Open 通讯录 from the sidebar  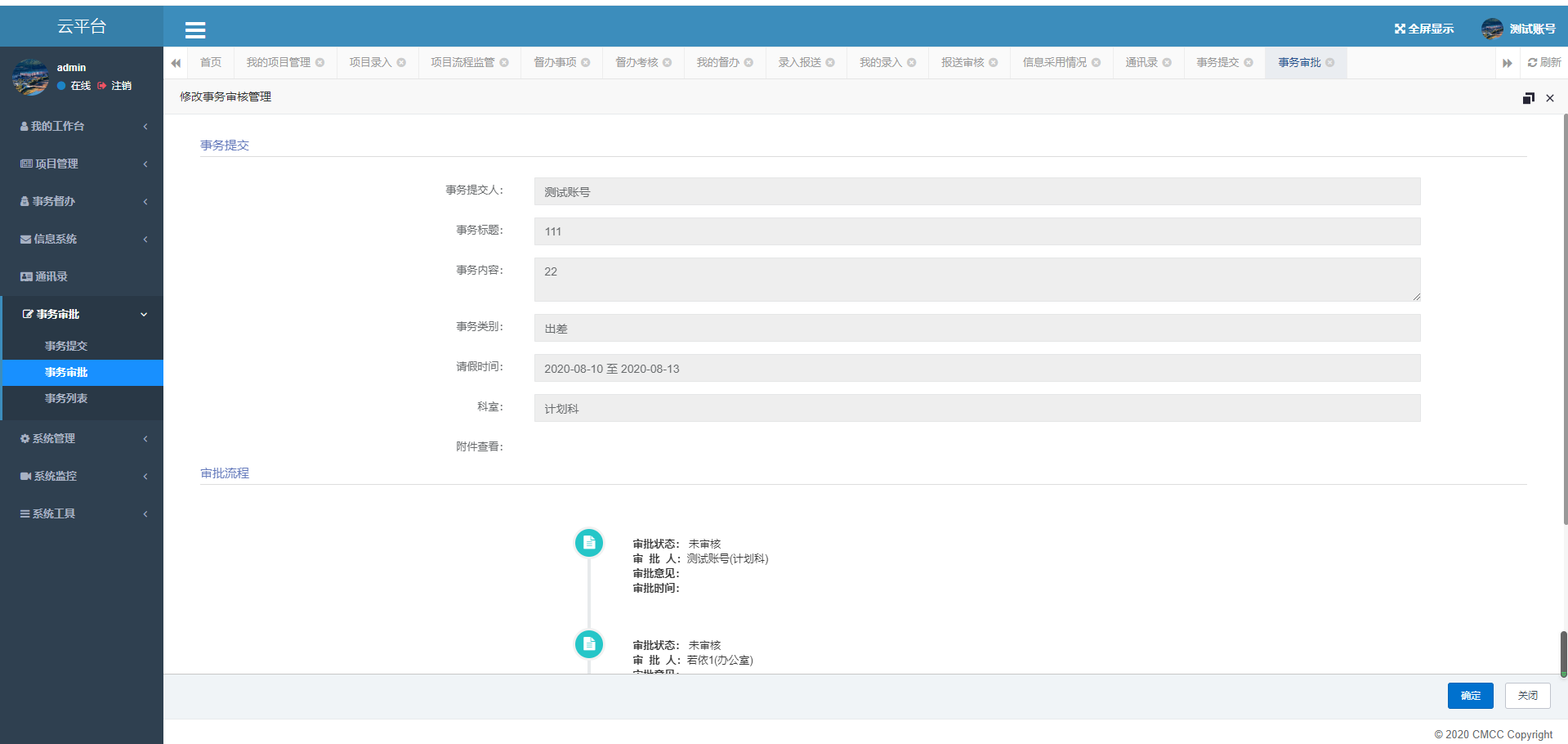pos(82,276)
